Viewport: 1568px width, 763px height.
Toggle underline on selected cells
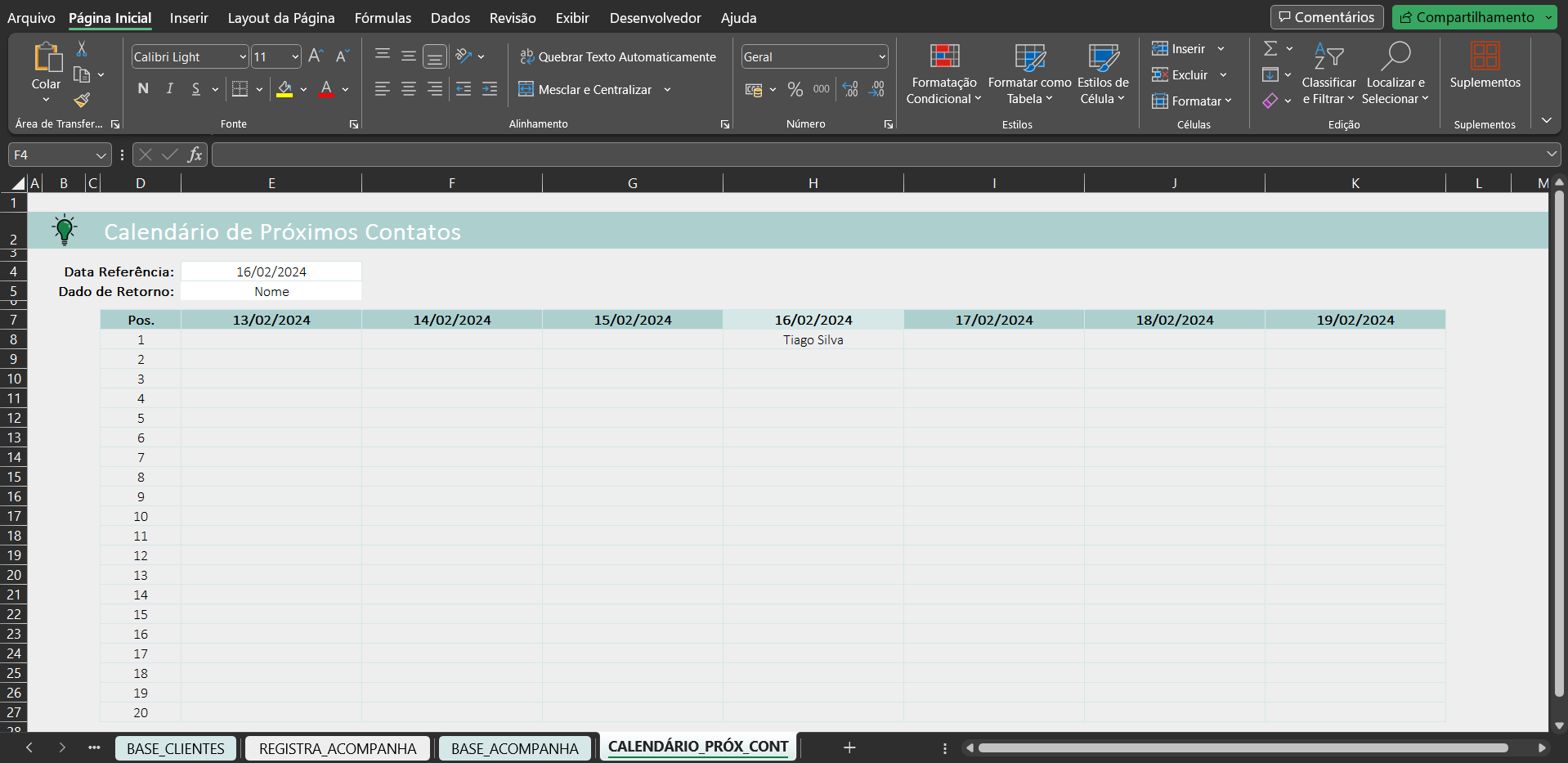pyautogui.click(x=196, y=89)
